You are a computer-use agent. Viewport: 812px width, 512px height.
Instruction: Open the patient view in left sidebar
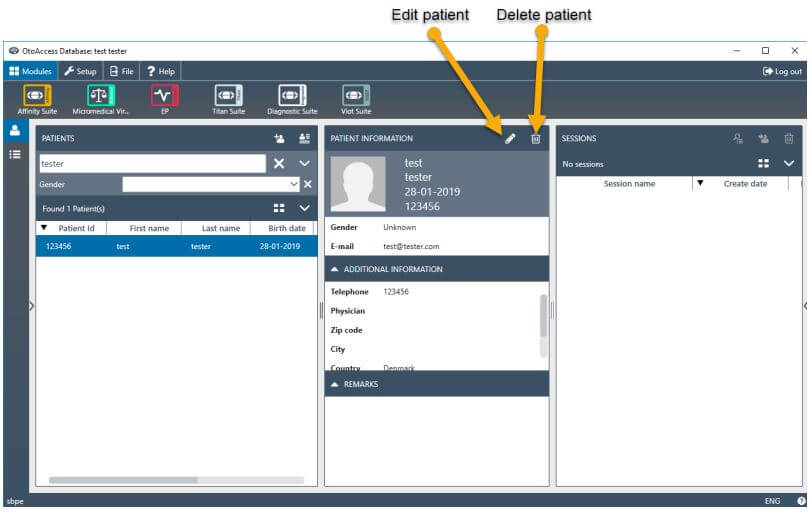[x=15, y=130]
